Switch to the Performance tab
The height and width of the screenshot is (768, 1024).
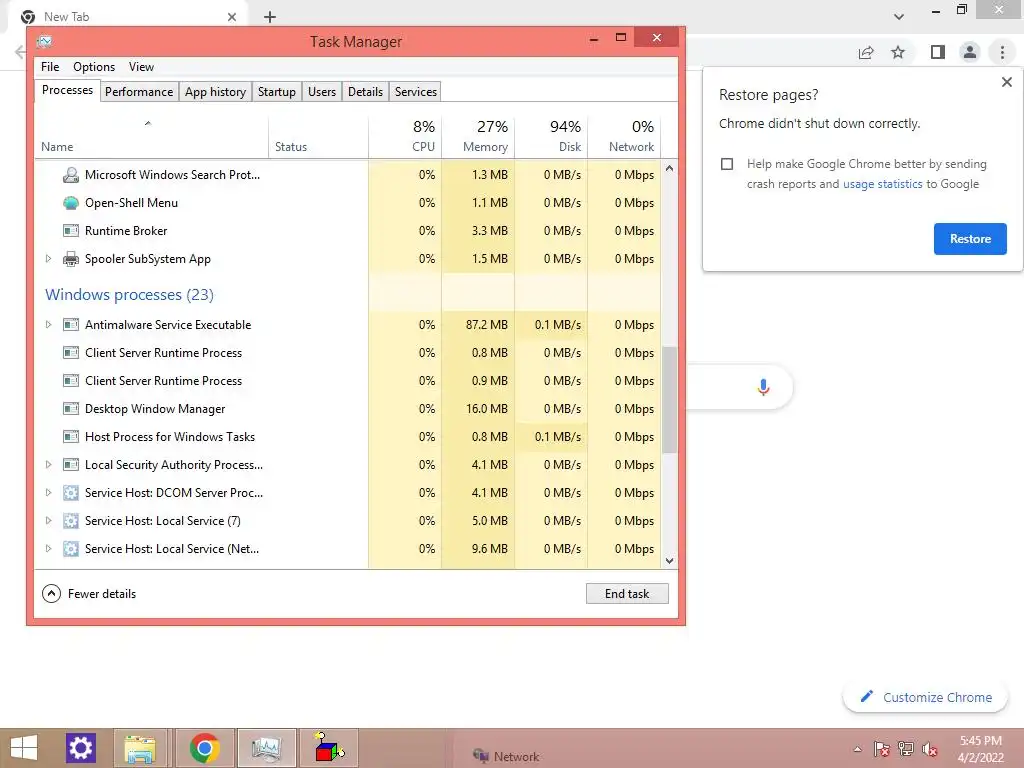tap(139, 92)
